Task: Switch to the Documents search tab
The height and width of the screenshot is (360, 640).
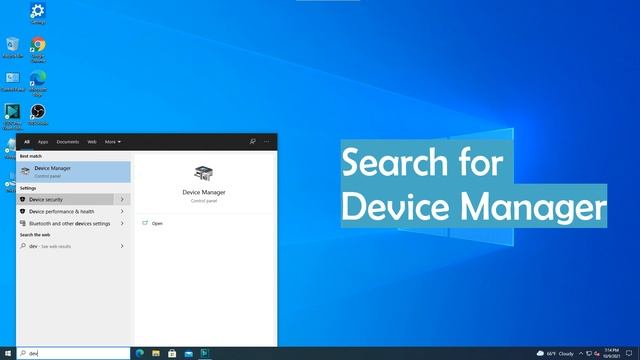Action: 68,142
